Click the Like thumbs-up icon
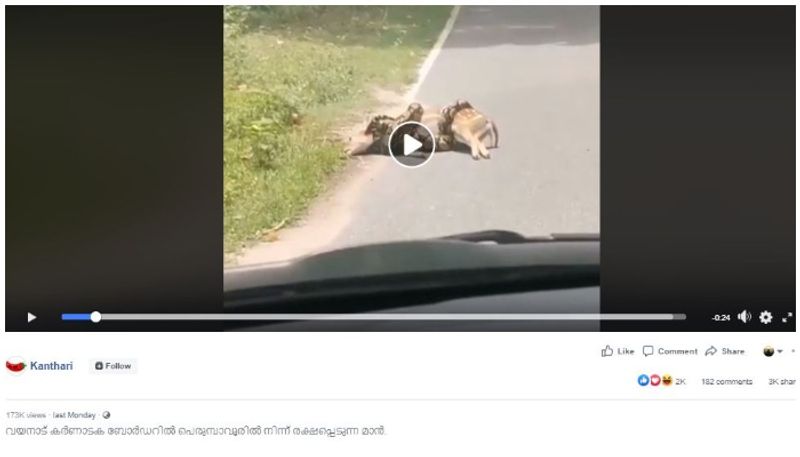This screenshot has width=800, height=457. pos(607,351)
